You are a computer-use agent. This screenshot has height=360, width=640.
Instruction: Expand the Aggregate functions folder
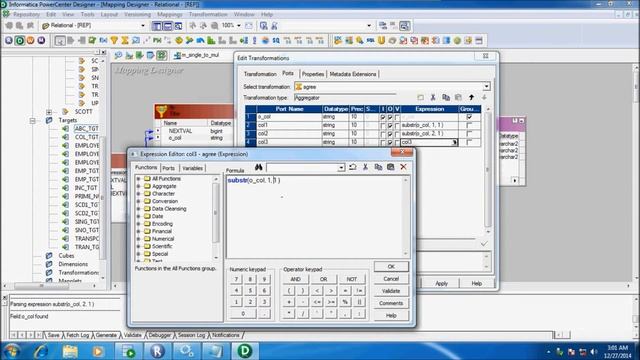point(139,186)
